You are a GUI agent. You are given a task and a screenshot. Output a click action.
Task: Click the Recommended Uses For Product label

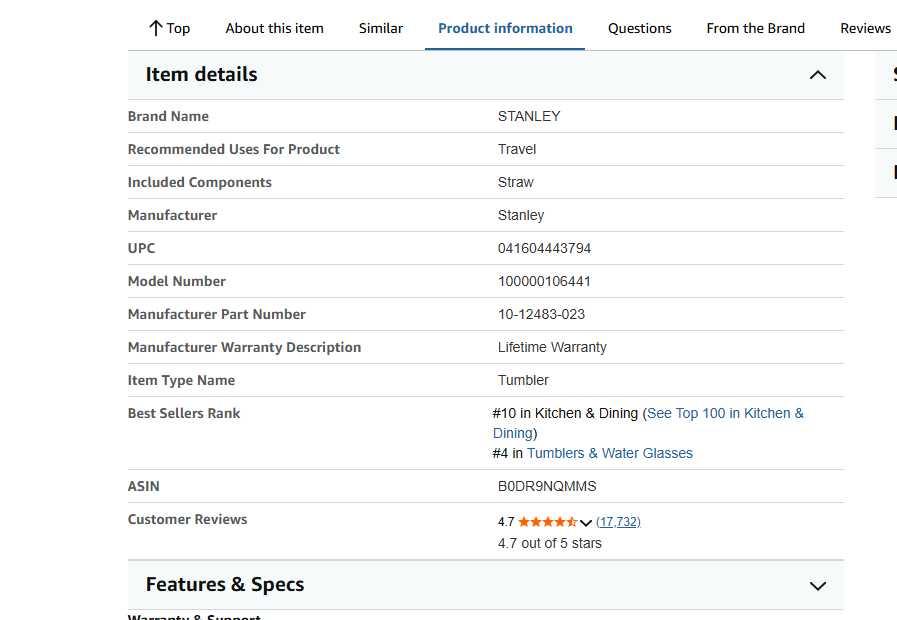coord(233,149)
